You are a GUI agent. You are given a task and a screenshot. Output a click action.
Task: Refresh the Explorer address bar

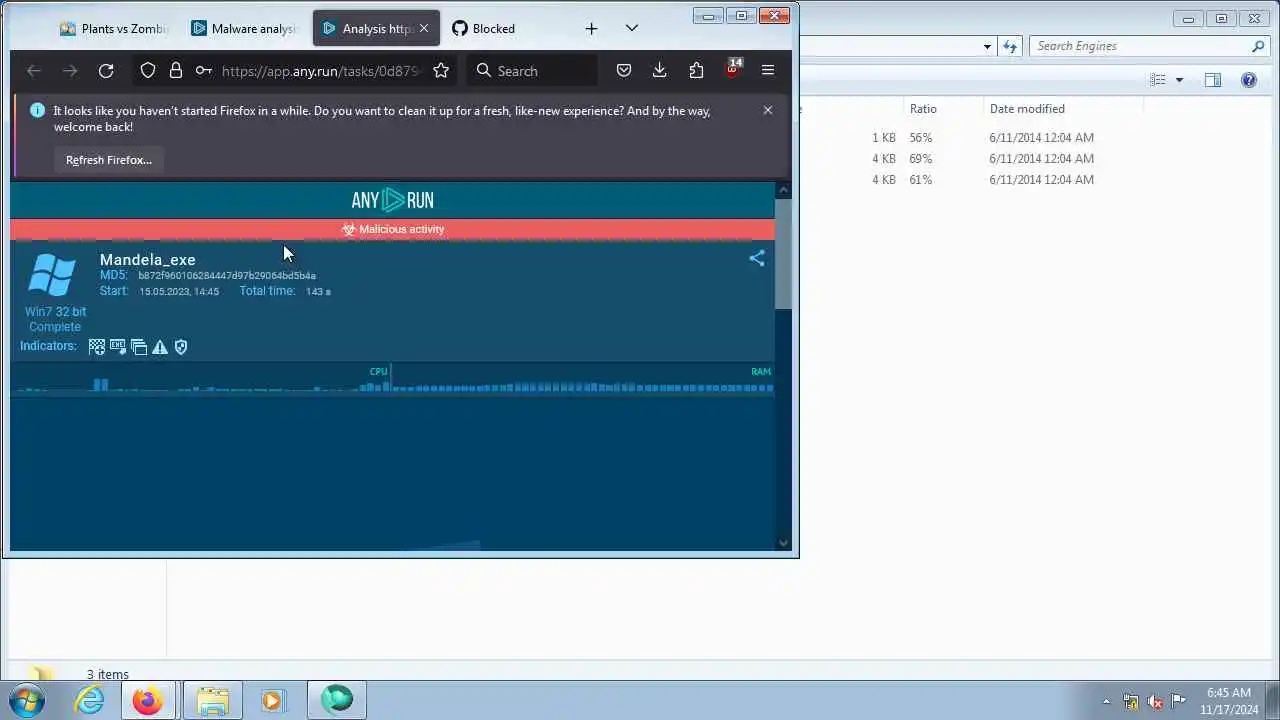click(x=1010, y=46)
